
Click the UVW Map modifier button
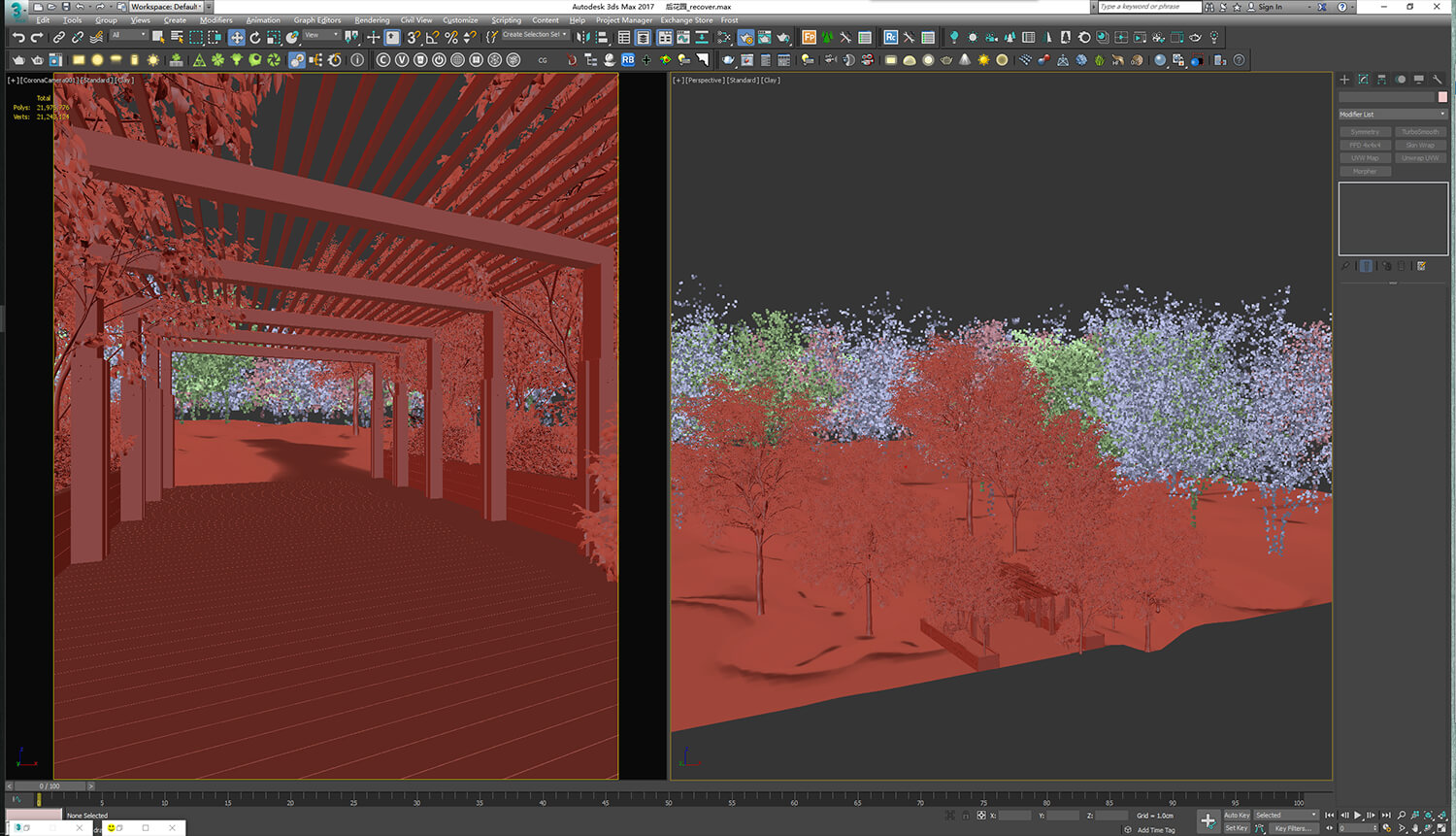pos(1365,158)
